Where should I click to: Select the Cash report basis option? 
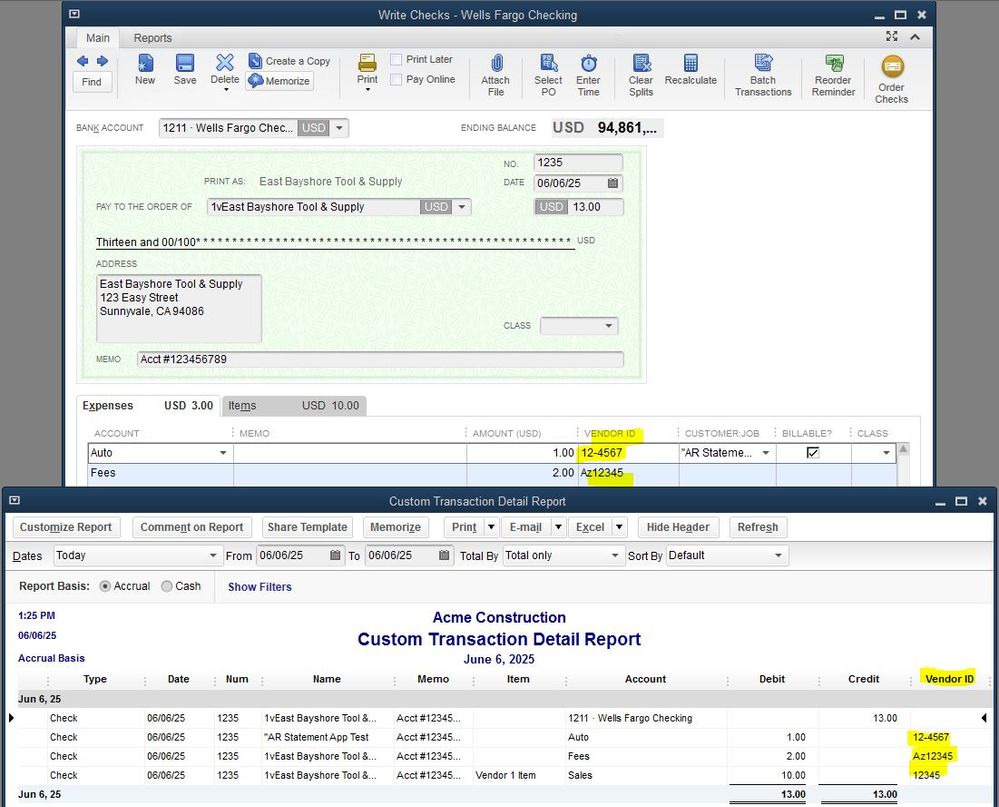(167, 587)
